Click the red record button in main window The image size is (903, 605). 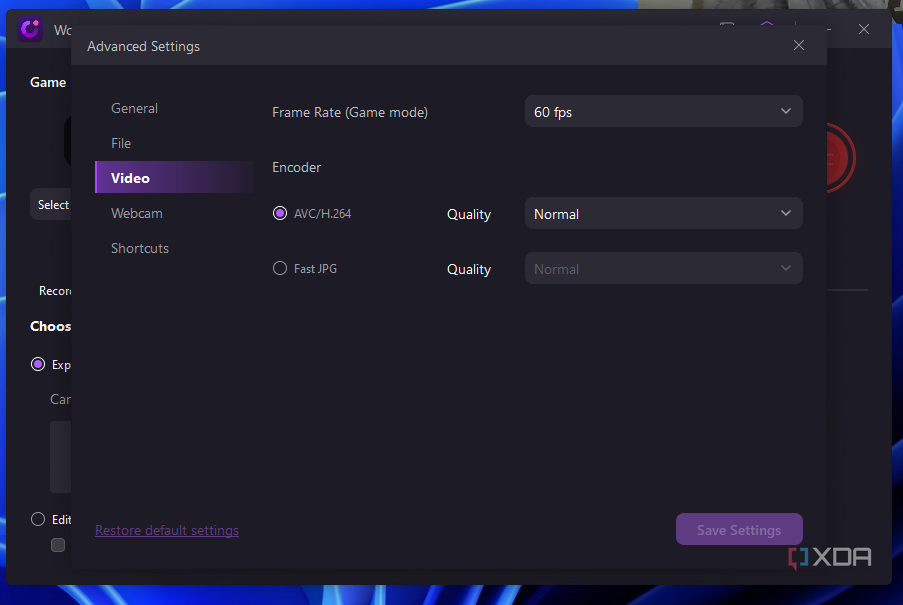pos(841,158)
